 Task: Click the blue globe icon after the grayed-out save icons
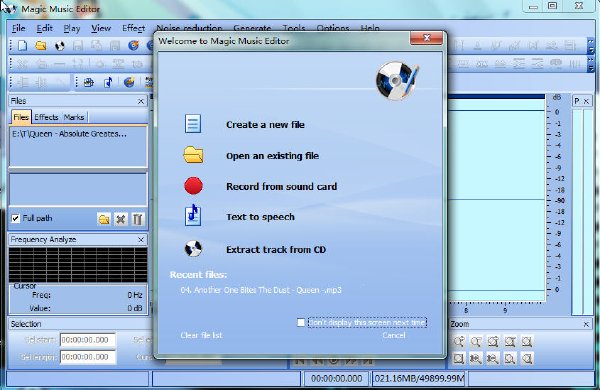(133, 46)
